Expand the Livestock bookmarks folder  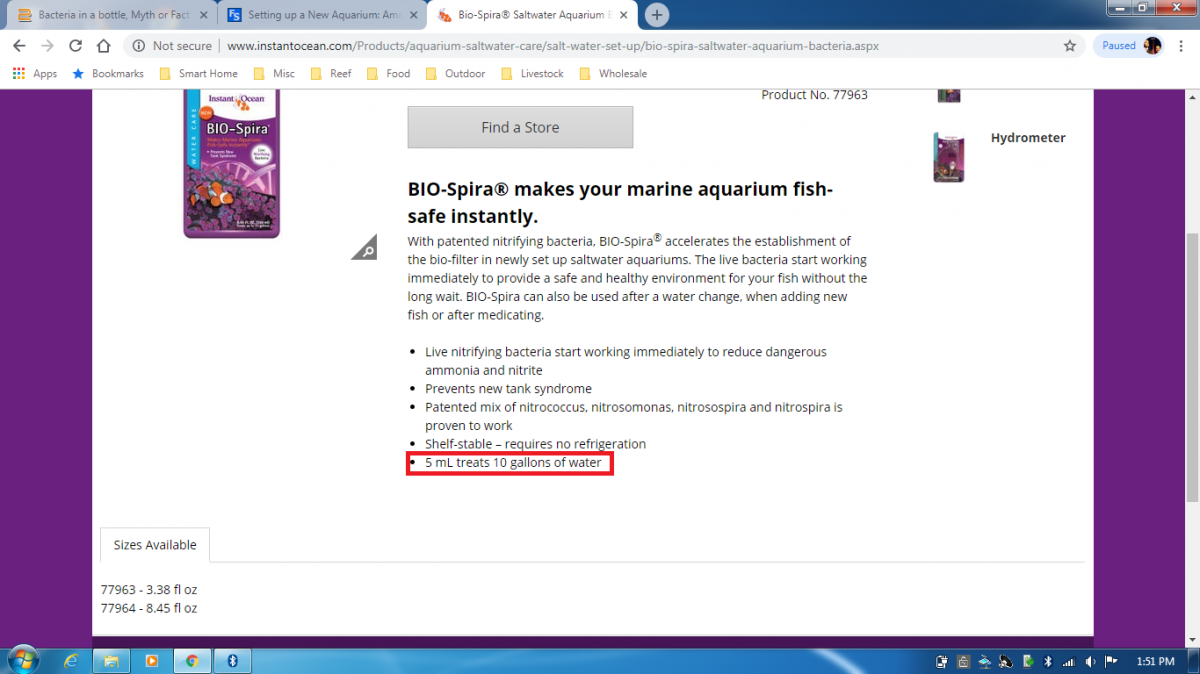532,74
